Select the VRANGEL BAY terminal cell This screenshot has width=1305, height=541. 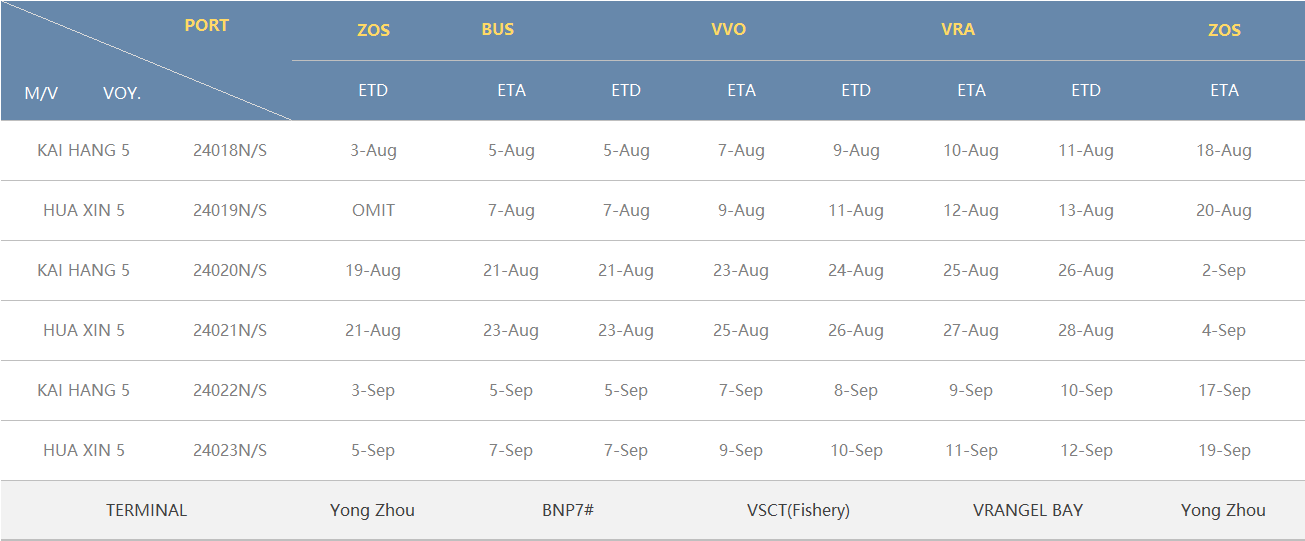tap(1028, 511)
